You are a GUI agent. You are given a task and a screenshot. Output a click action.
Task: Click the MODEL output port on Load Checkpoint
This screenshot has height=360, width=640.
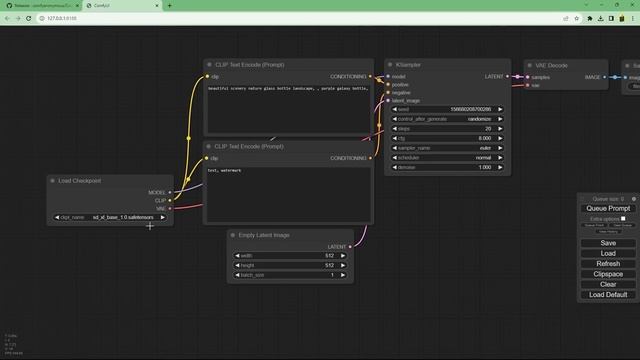tap(170, 192)
